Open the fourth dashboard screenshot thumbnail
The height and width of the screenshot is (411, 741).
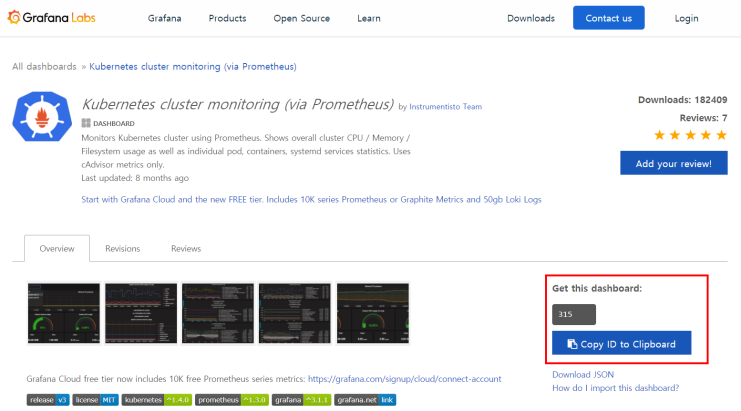295,313
